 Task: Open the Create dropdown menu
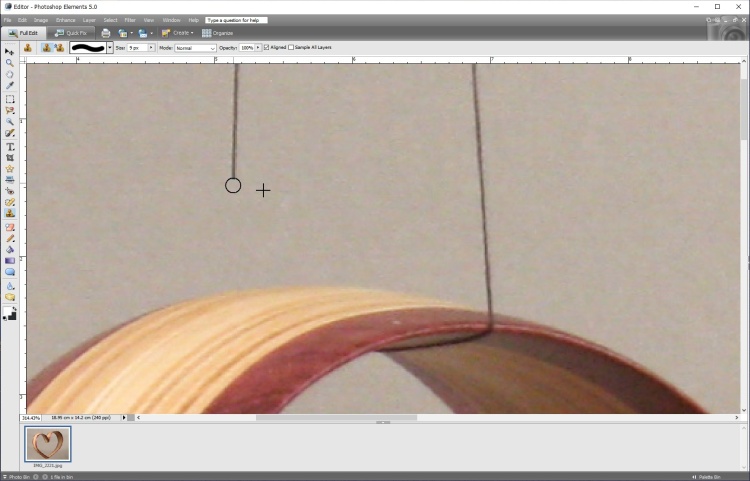(x=178, y=33)
